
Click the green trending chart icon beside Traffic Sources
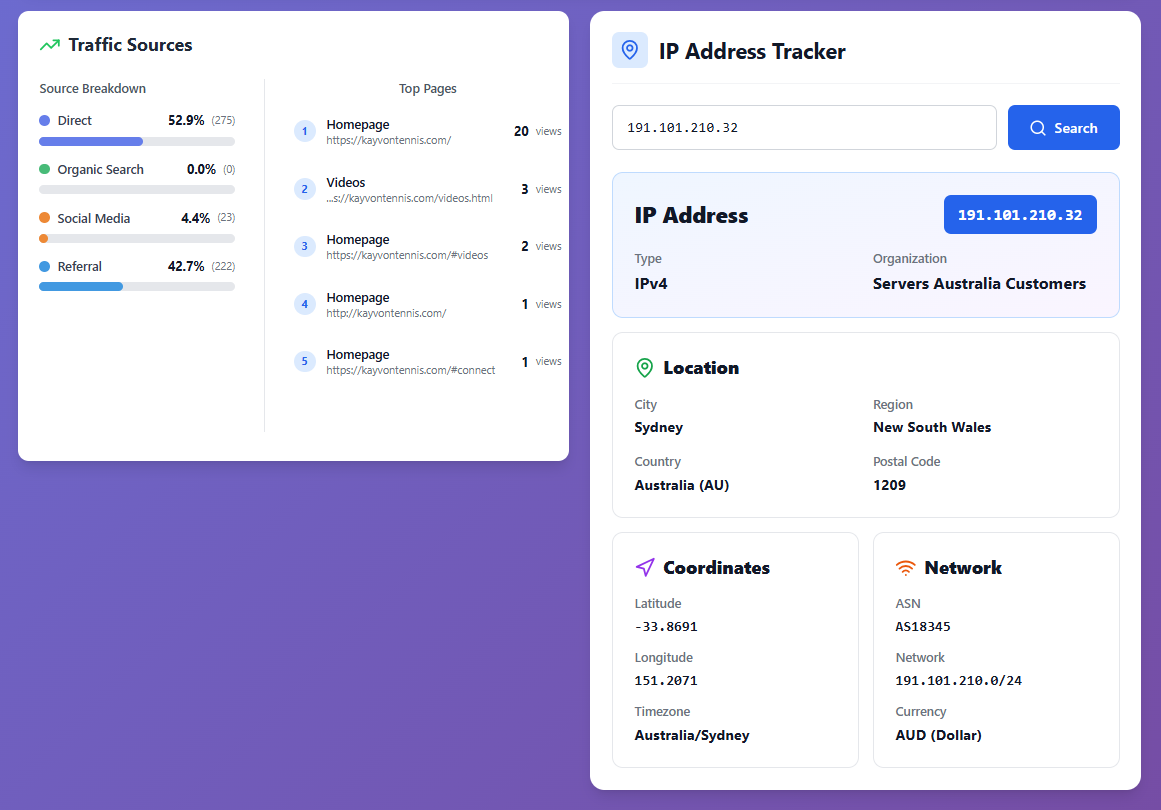point(49,44)
